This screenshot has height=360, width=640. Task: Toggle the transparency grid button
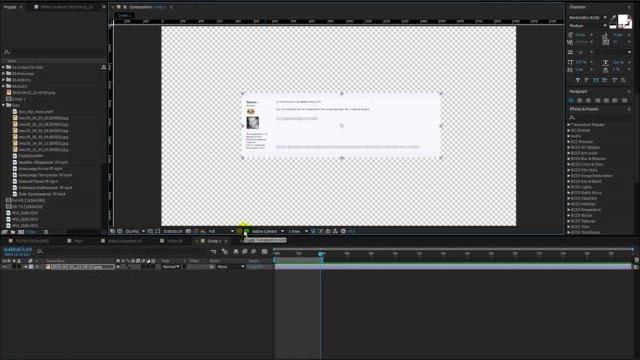click(x=247, y=231)
